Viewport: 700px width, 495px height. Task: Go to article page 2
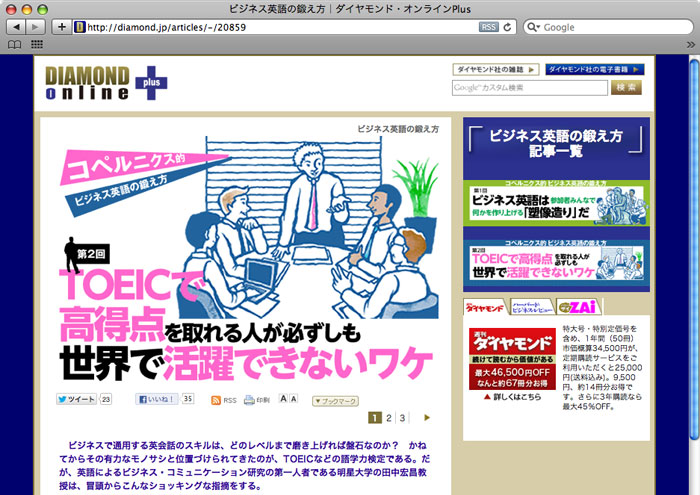(389, 418)
